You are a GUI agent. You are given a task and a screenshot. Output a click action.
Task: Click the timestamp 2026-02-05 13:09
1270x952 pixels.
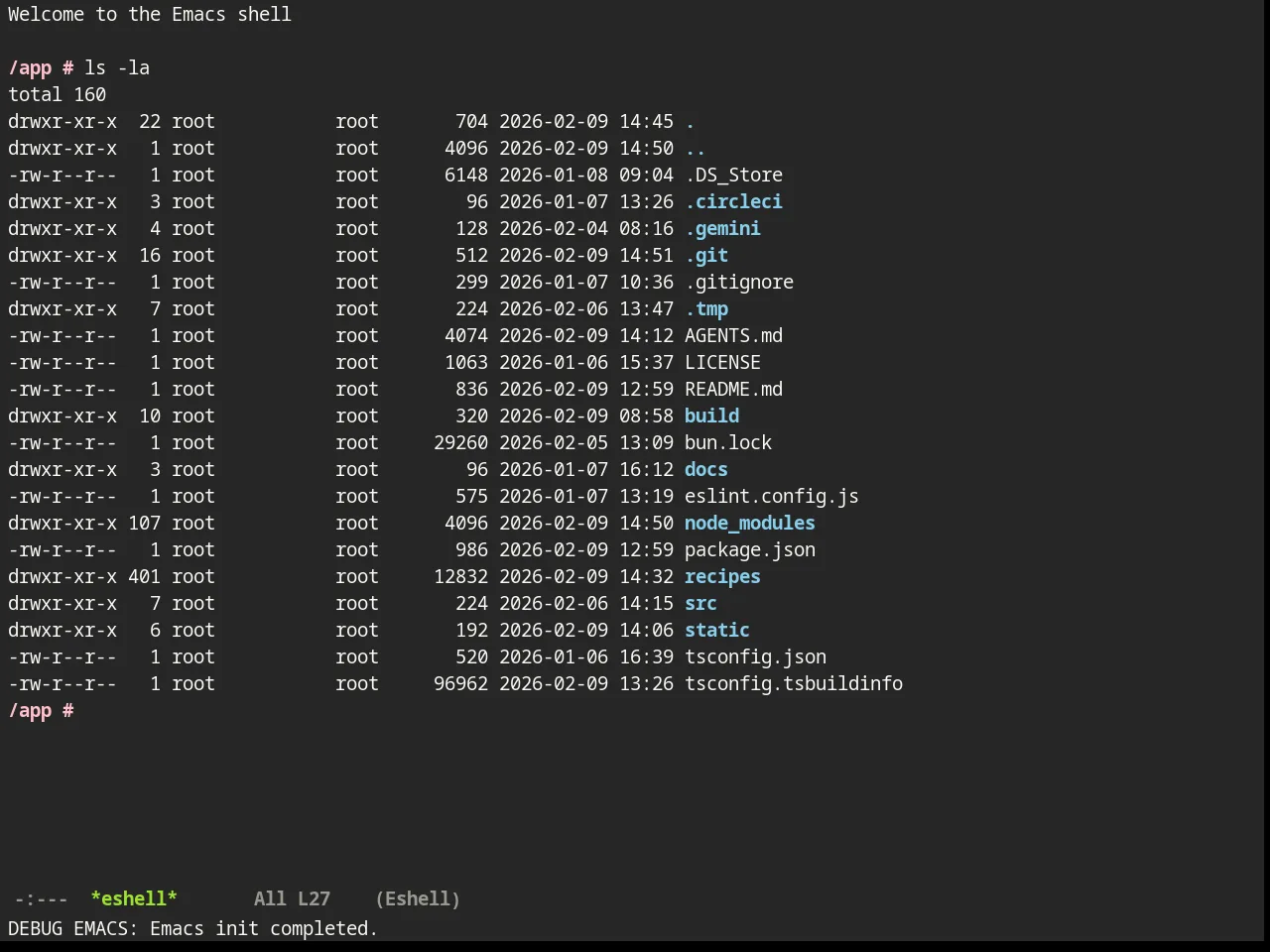[x=586, y=442]
